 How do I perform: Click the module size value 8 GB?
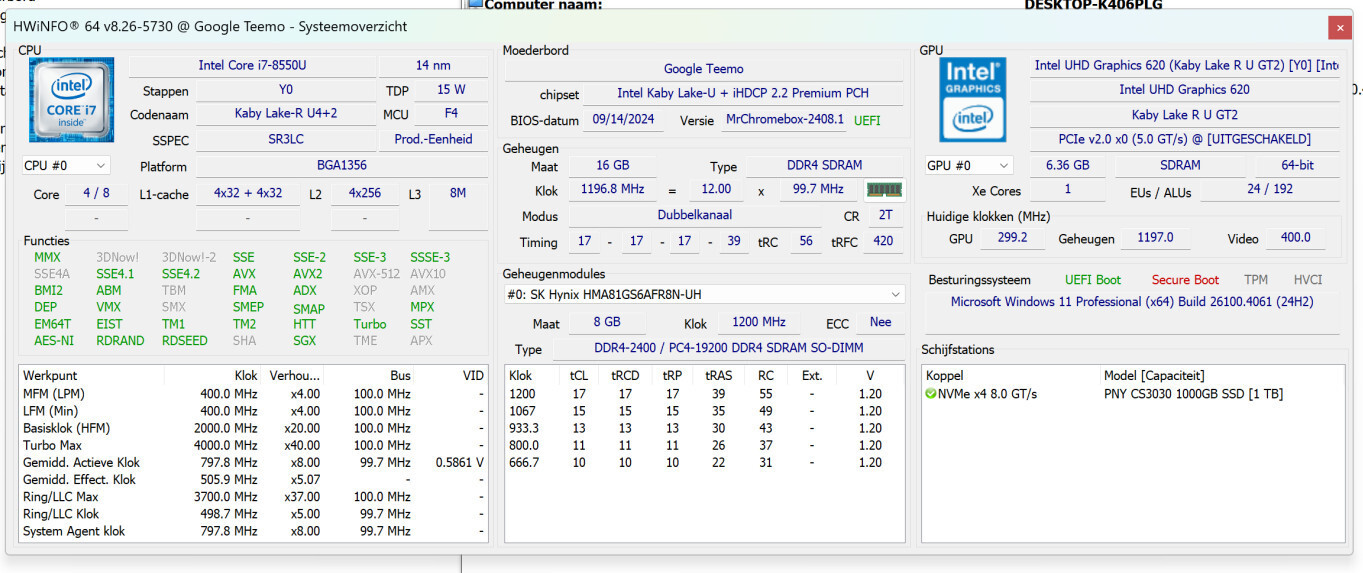click(606, 322)
